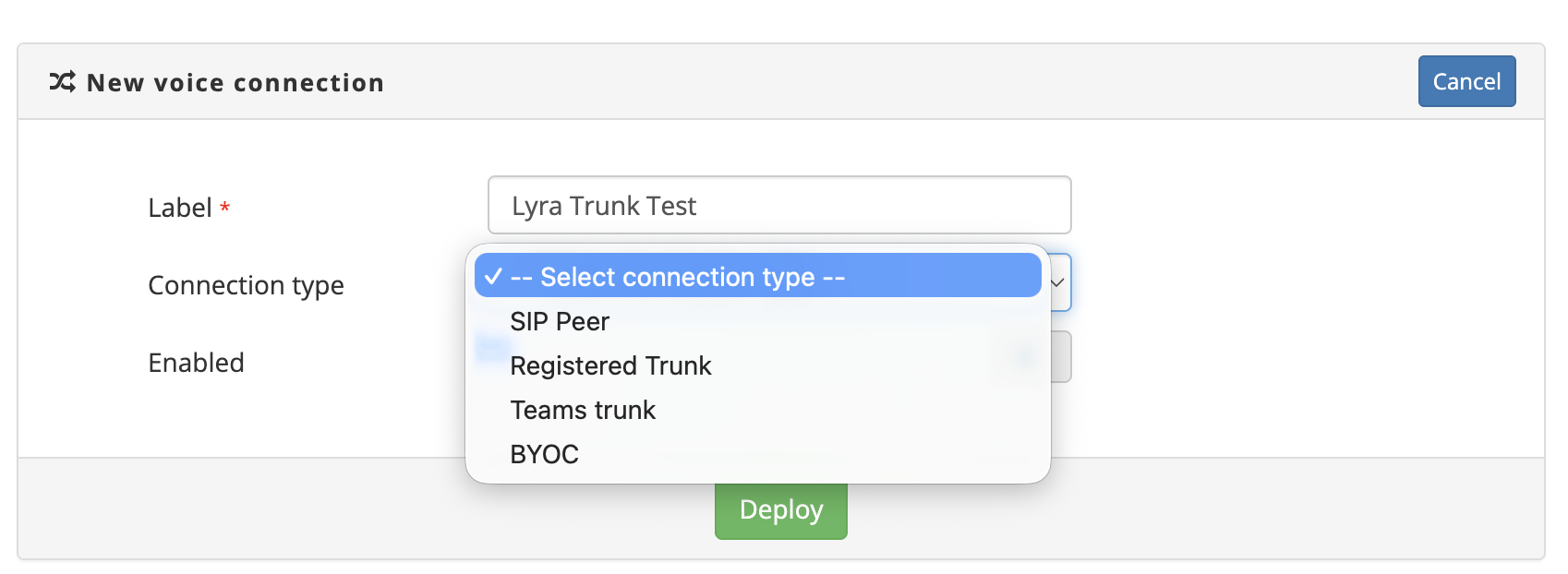Viewport: 1568px width, 574px height.
Task: Click the 'Label' field caption
Action: point(180,208)
